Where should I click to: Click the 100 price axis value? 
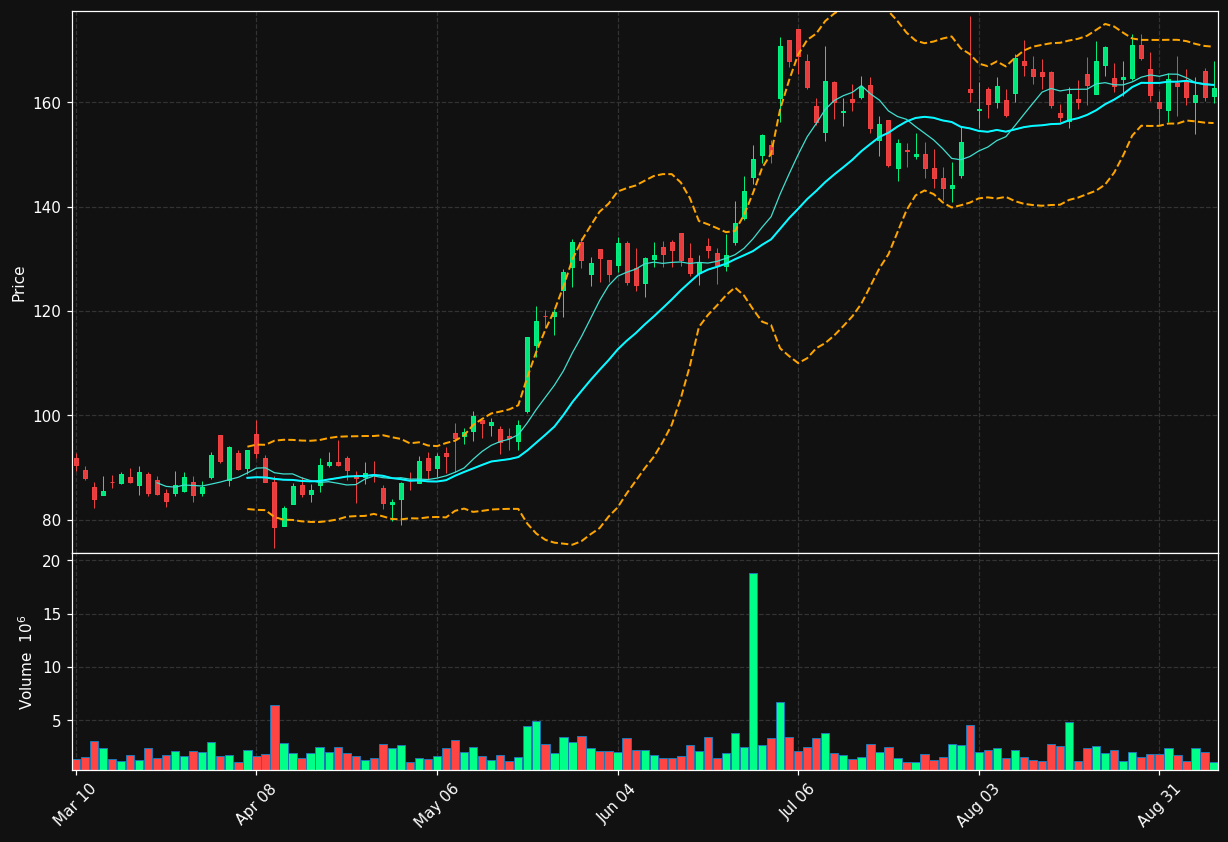pos(47,416)
